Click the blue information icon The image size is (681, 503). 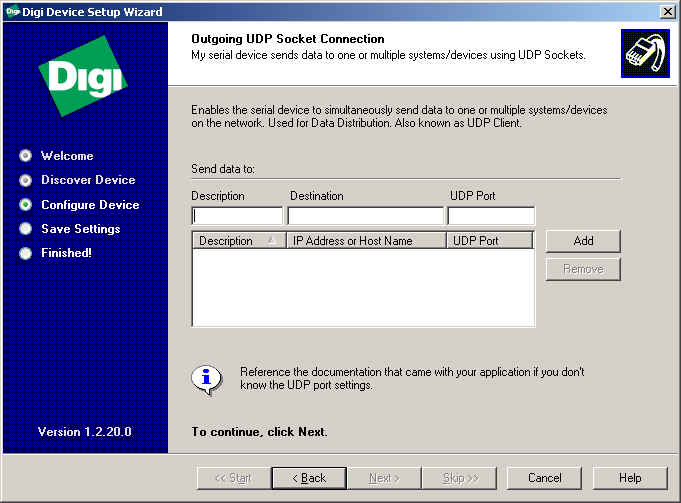pos(206,378)
